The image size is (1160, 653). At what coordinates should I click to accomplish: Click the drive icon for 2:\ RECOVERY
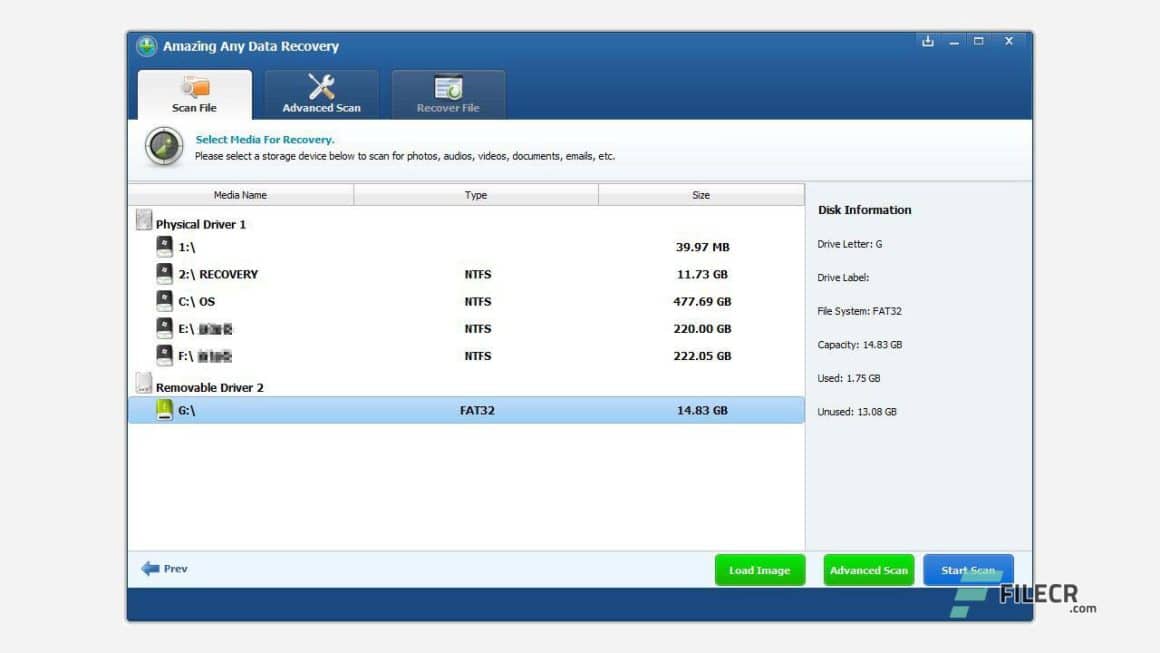164,274
